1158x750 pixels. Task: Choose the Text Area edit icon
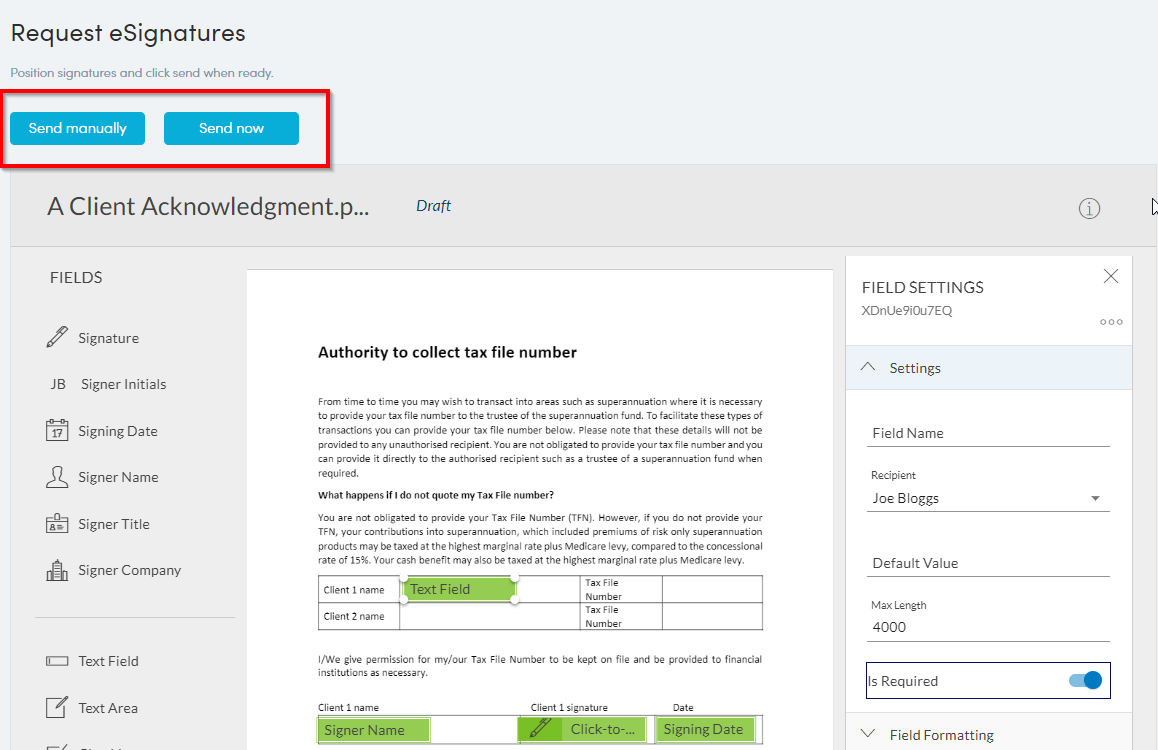click(57, 708)
